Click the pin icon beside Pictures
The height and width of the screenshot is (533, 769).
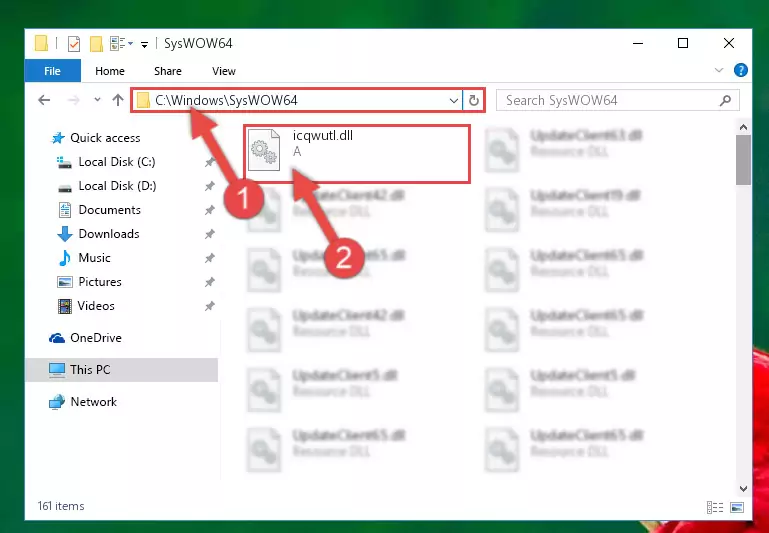point(210,282)
